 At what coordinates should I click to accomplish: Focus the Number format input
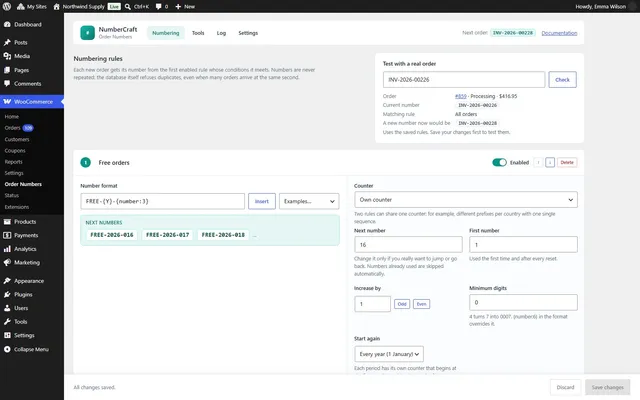pos(162,201)
